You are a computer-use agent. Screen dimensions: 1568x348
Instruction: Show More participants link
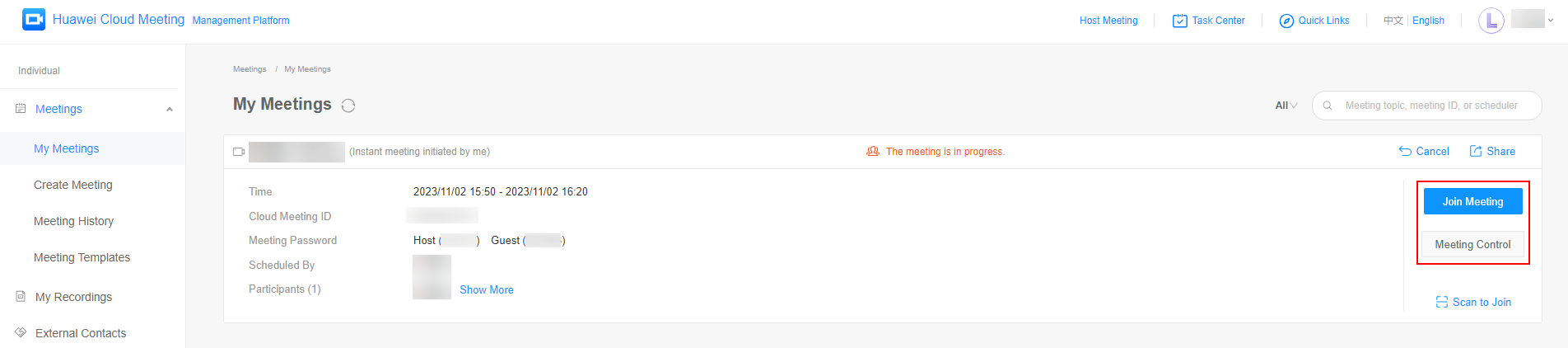coord(487,289)
